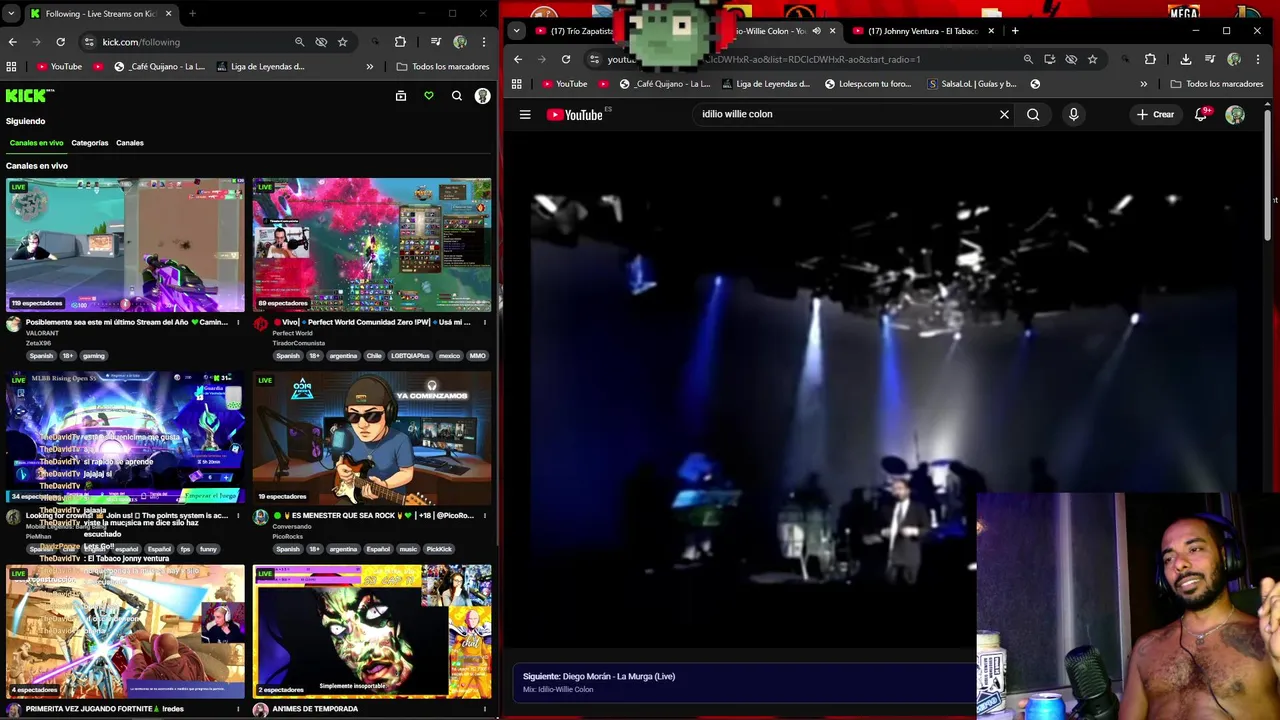This screenshot has height=720, width=1280.
Task: Click Siguiente: Diego Morán - La Murga (Live)
Action: 599,677
